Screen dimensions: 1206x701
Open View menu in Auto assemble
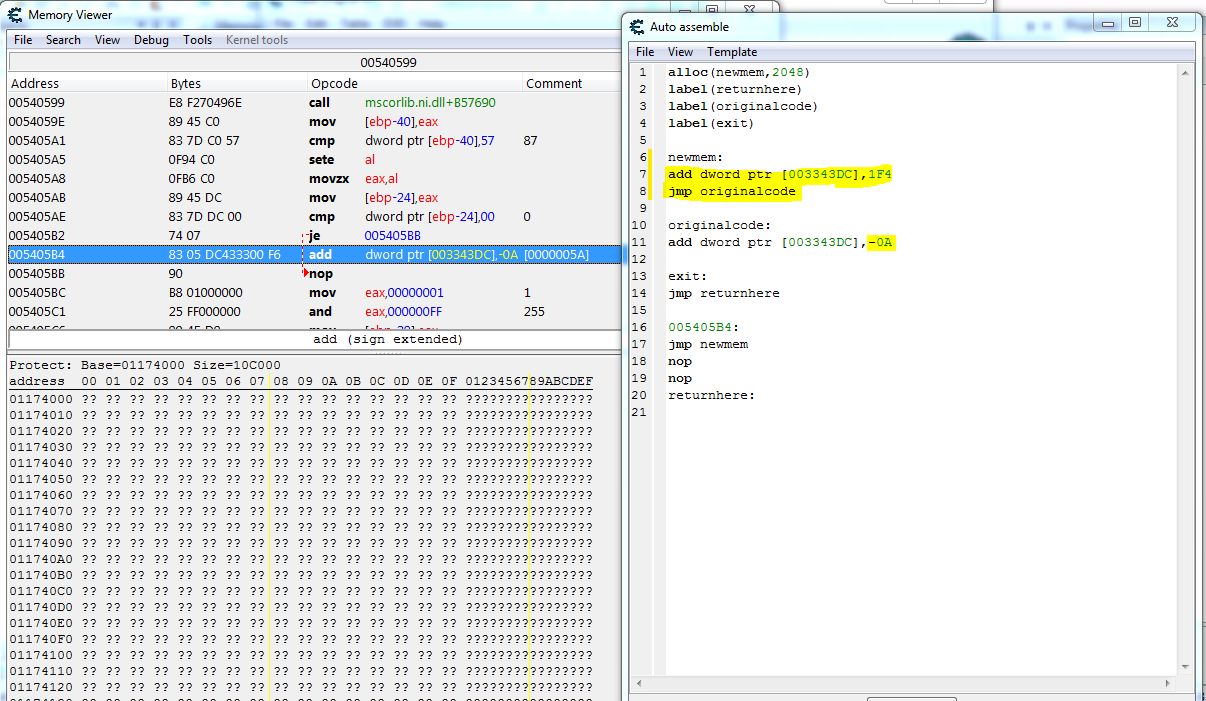(x=680, y=52)
